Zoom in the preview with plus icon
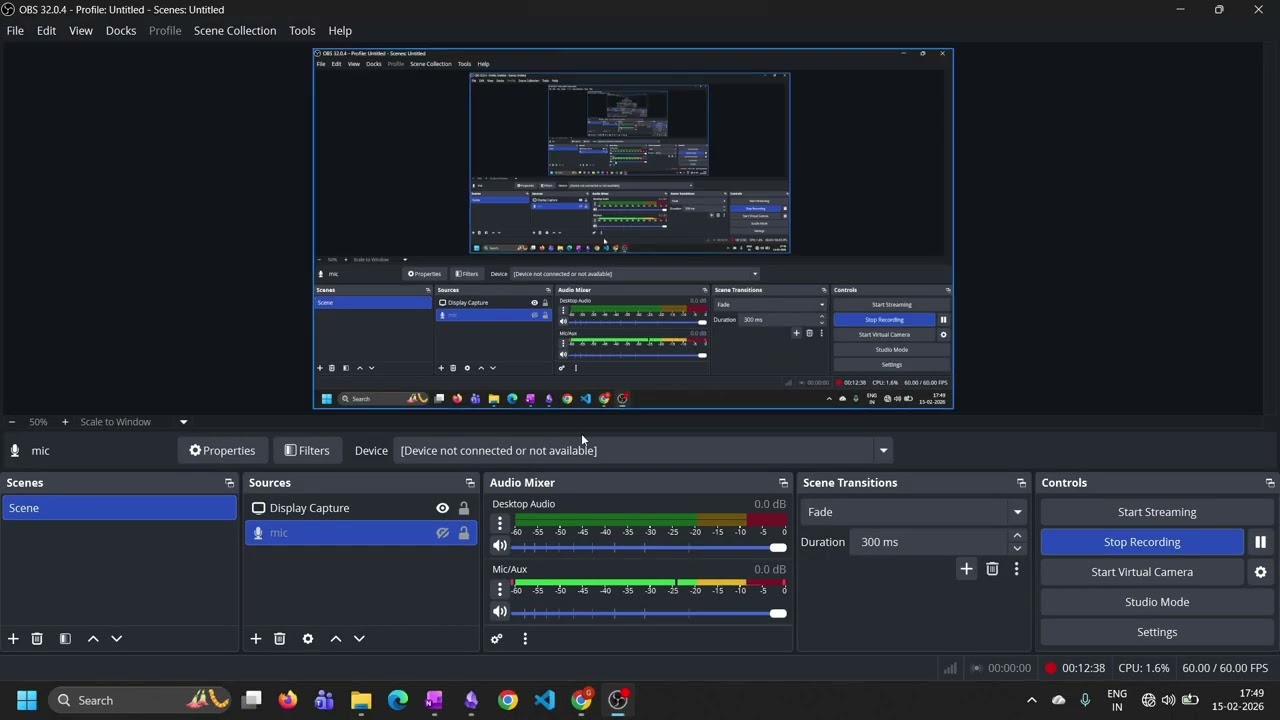Image resolution: width=1280 pixels, height=720 pixels. [x=65, y=422]
